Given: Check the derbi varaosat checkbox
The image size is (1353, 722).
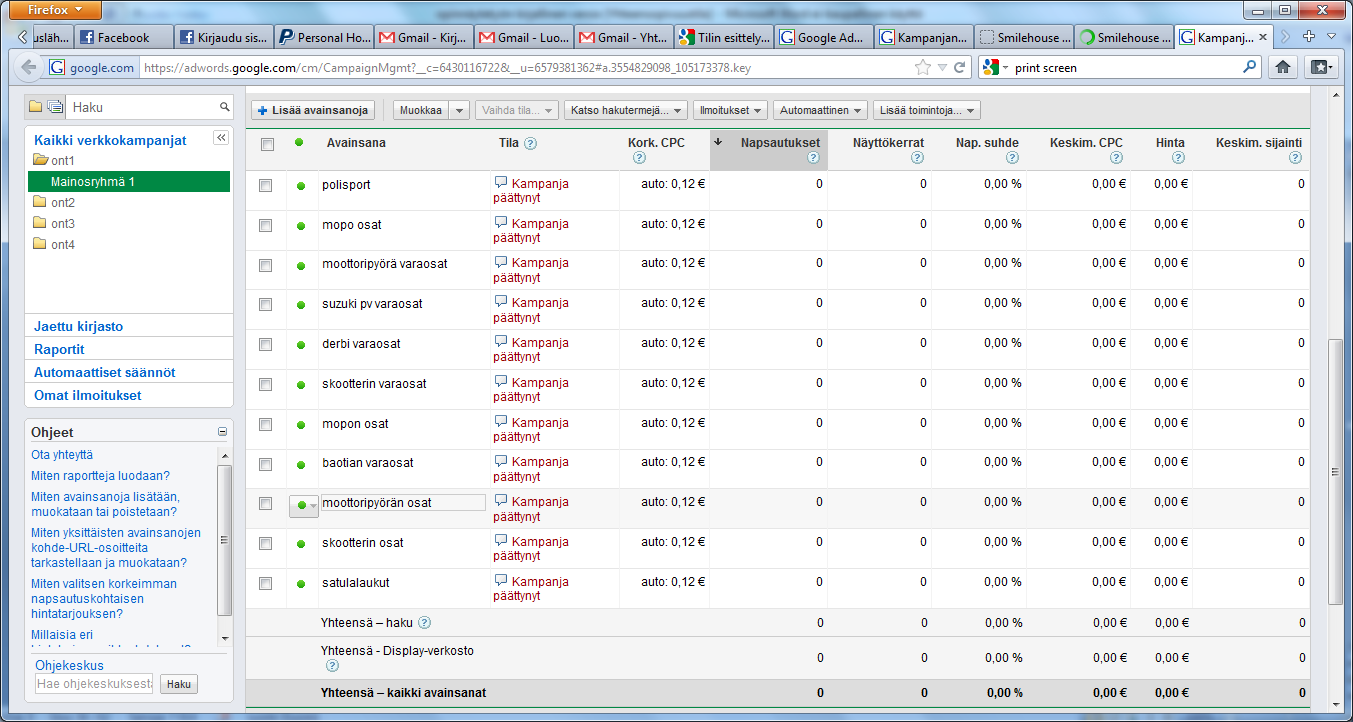Looking at the screenshot, I should (x=265, y=345).
